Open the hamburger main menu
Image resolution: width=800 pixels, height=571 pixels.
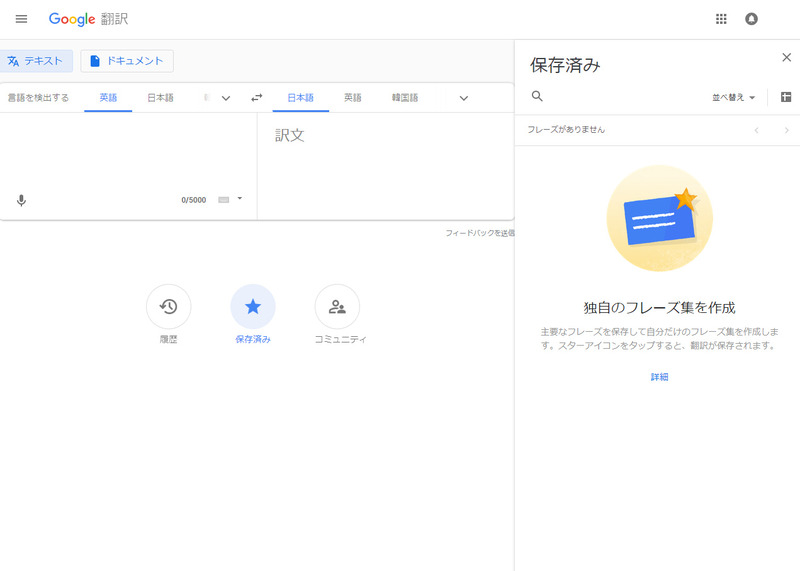[x=21, y=19]
